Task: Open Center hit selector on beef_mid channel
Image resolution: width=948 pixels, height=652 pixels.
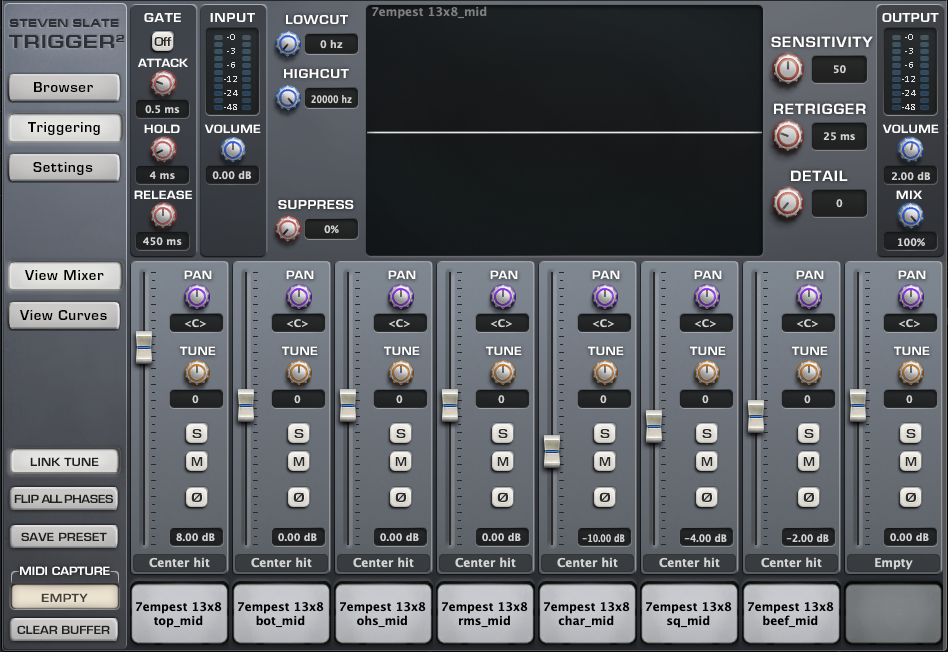Action: point(791,562)
